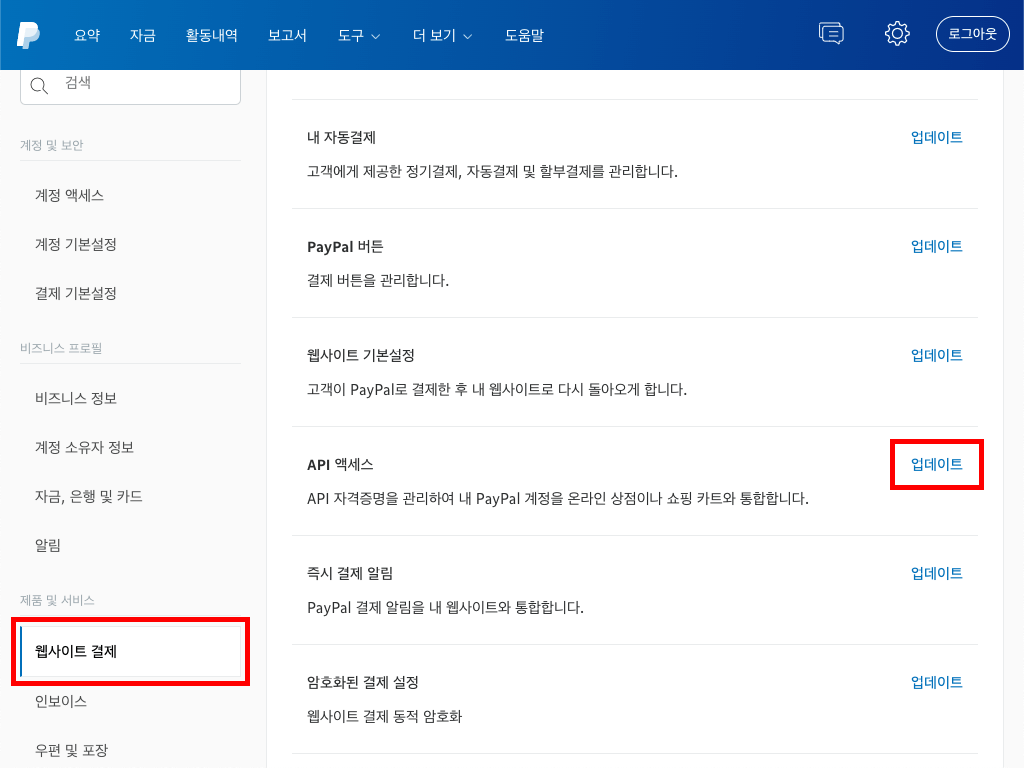
Task: Click the PayPal 버튼 heading
Action: pos(345,247)
